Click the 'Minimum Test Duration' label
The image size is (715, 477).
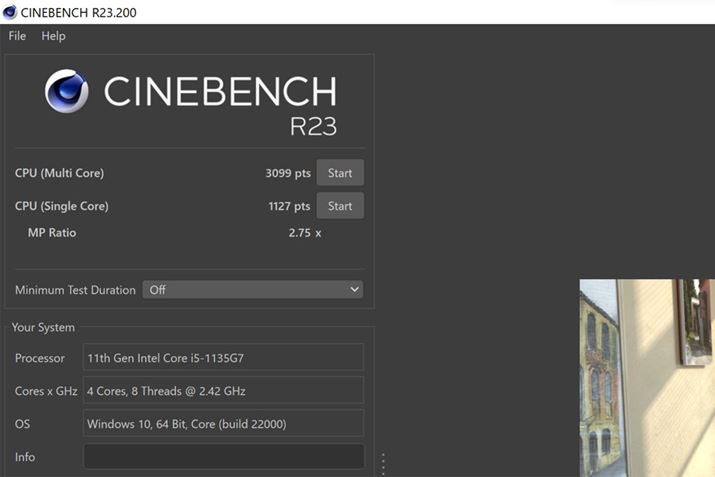(x=75, y=290)
